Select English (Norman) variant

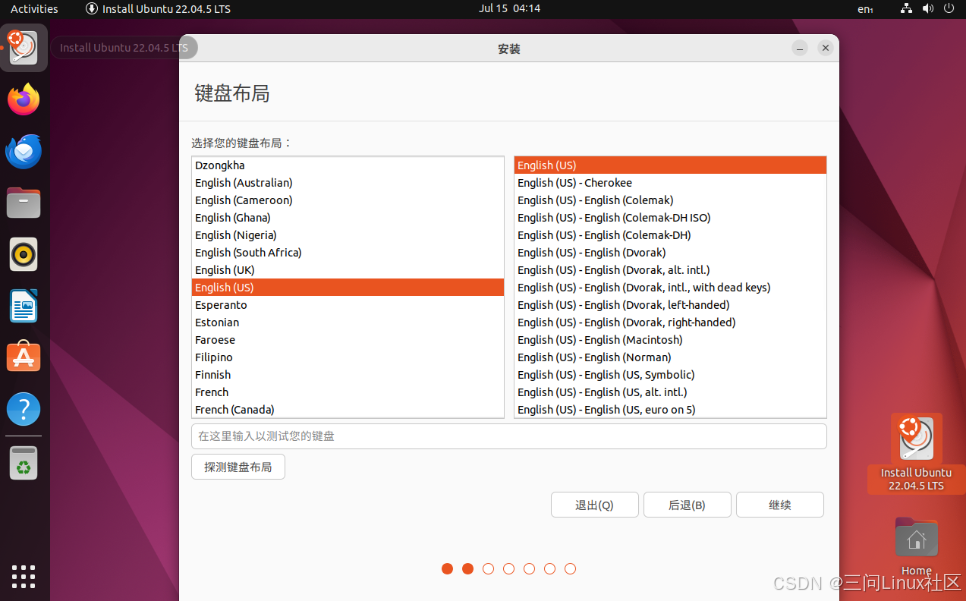pos(670,357)
